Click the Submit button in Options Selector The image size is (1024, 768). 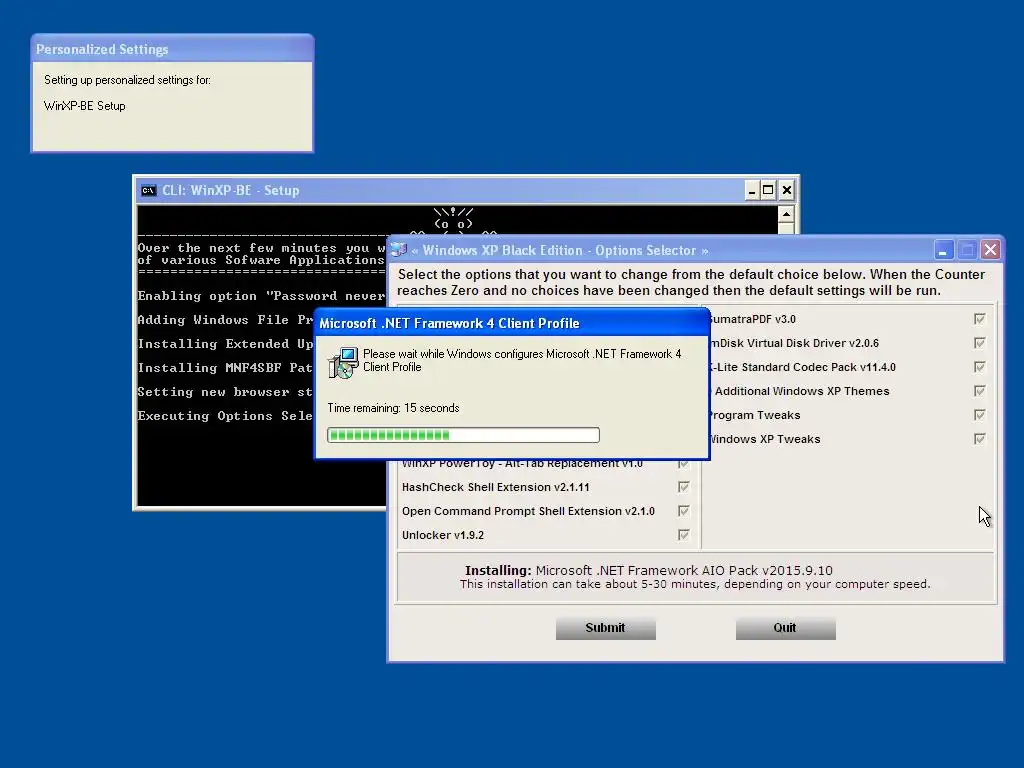point(605,628)
